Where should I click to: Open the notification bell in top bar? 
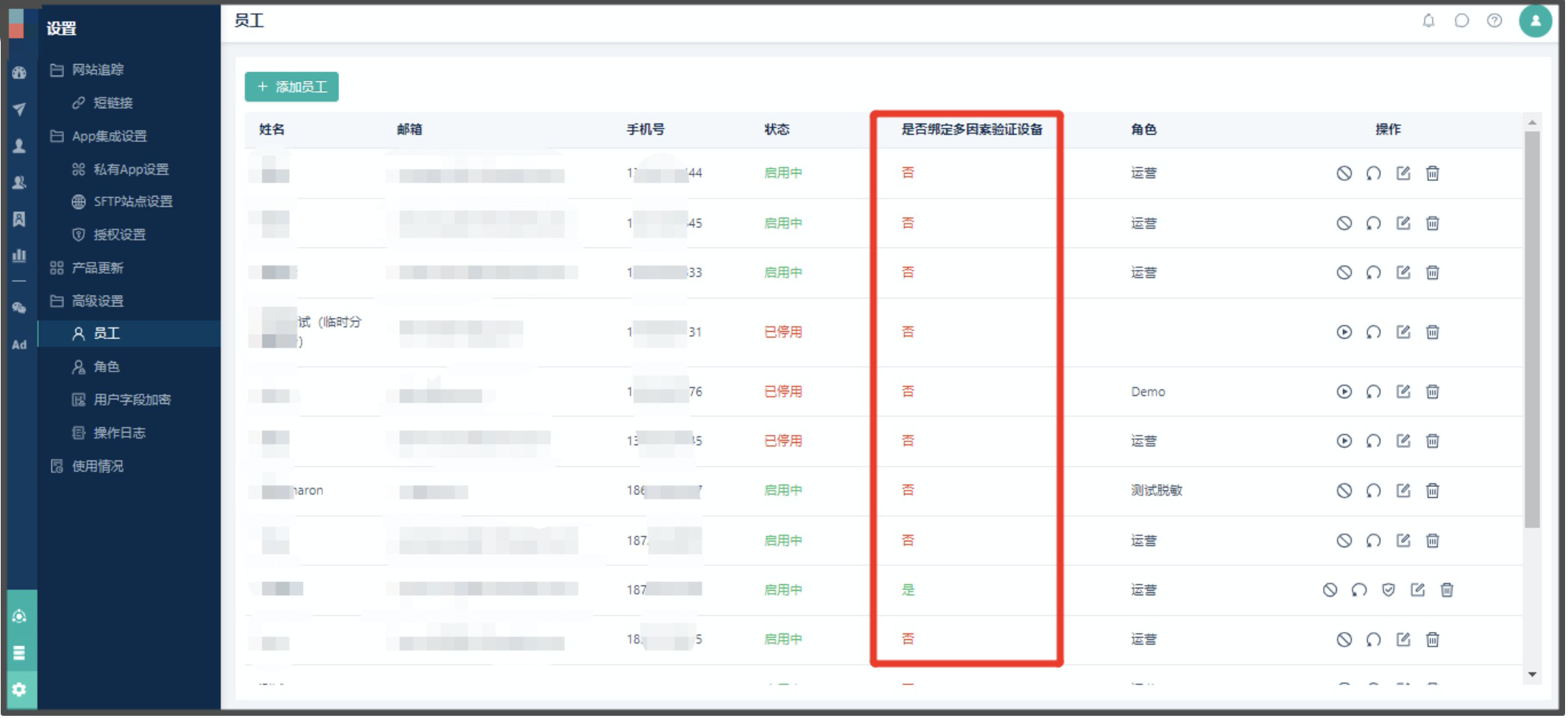pos(1428,21)
